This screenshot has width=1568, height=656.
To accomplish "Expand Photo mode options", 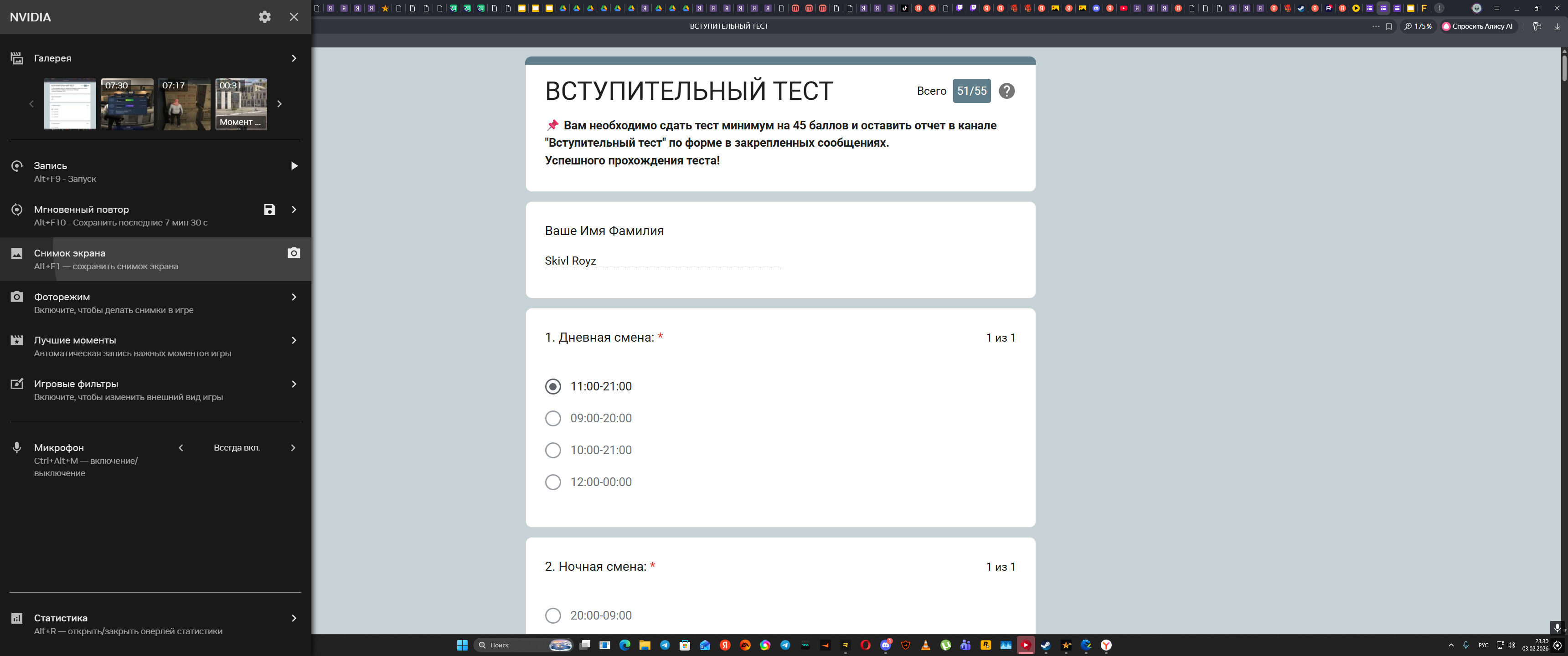I will (x=294, y=297).
